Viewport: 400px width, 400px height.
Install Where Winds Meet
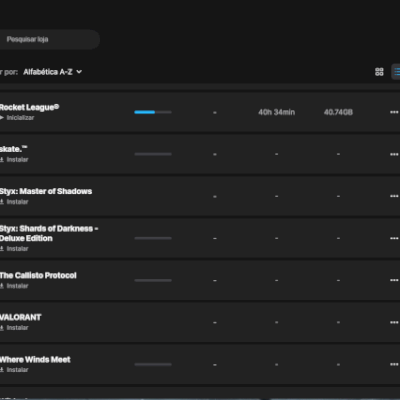coord(14,370)
